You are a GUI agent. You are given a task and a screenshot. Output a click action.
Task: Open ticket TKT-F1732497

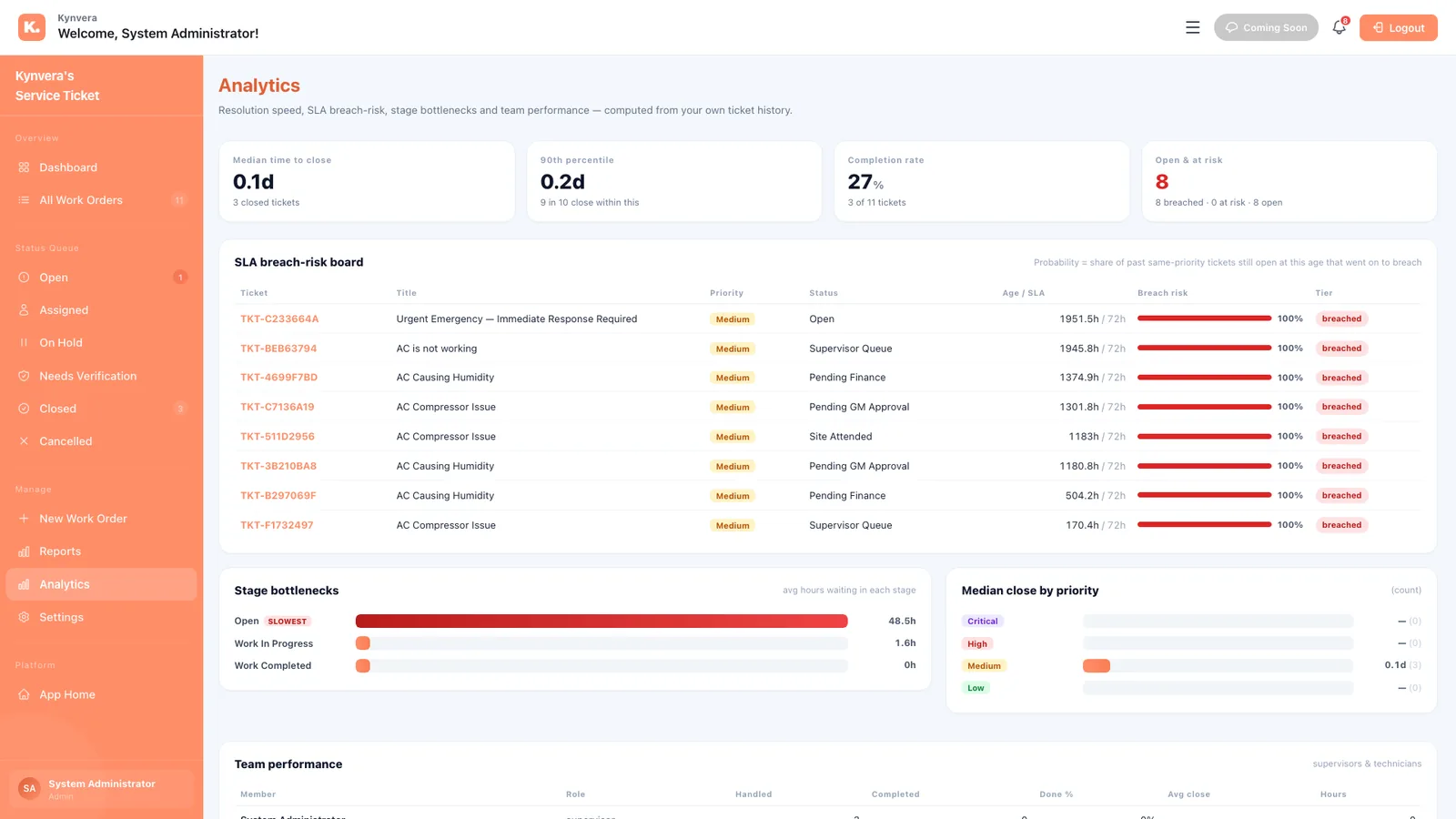click(x=277, y=525)
